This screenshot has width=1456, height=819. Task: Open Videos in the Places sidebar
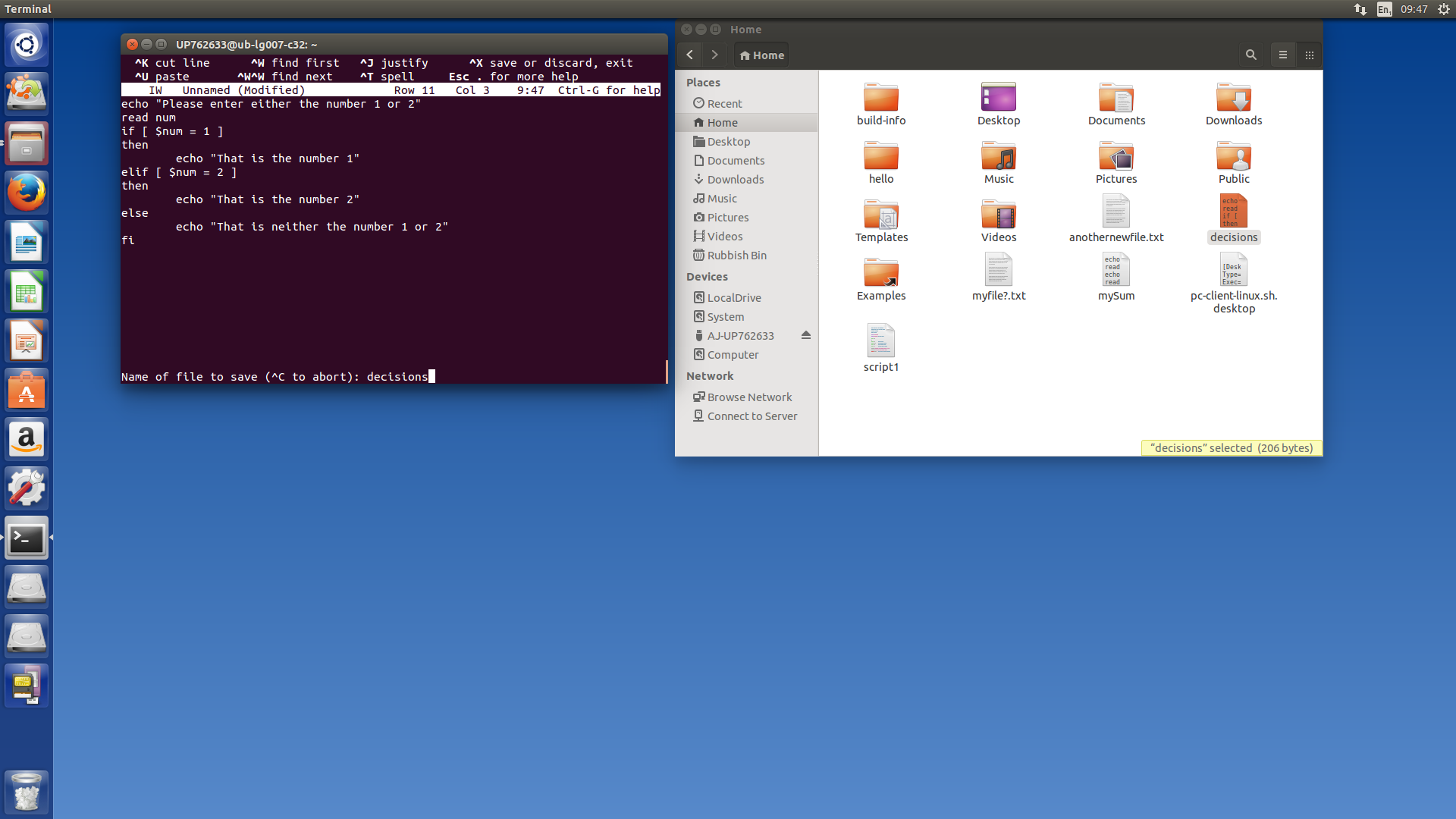[x=747, y=236]
